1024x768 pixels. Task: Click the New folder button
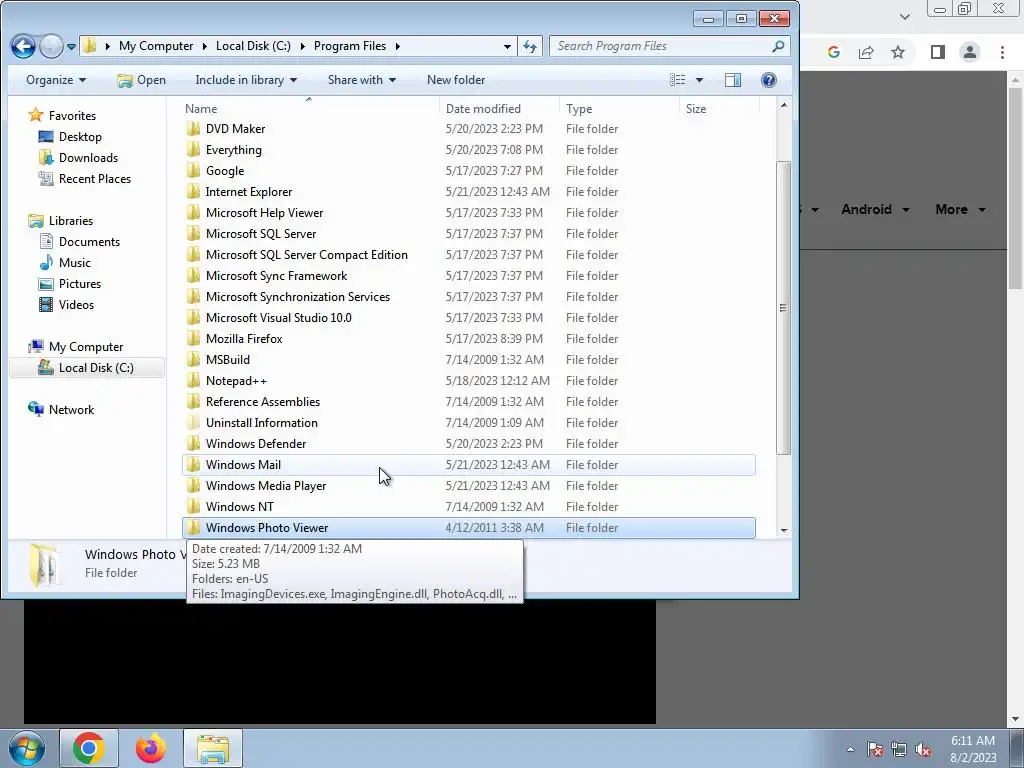[x=456, y=80]
